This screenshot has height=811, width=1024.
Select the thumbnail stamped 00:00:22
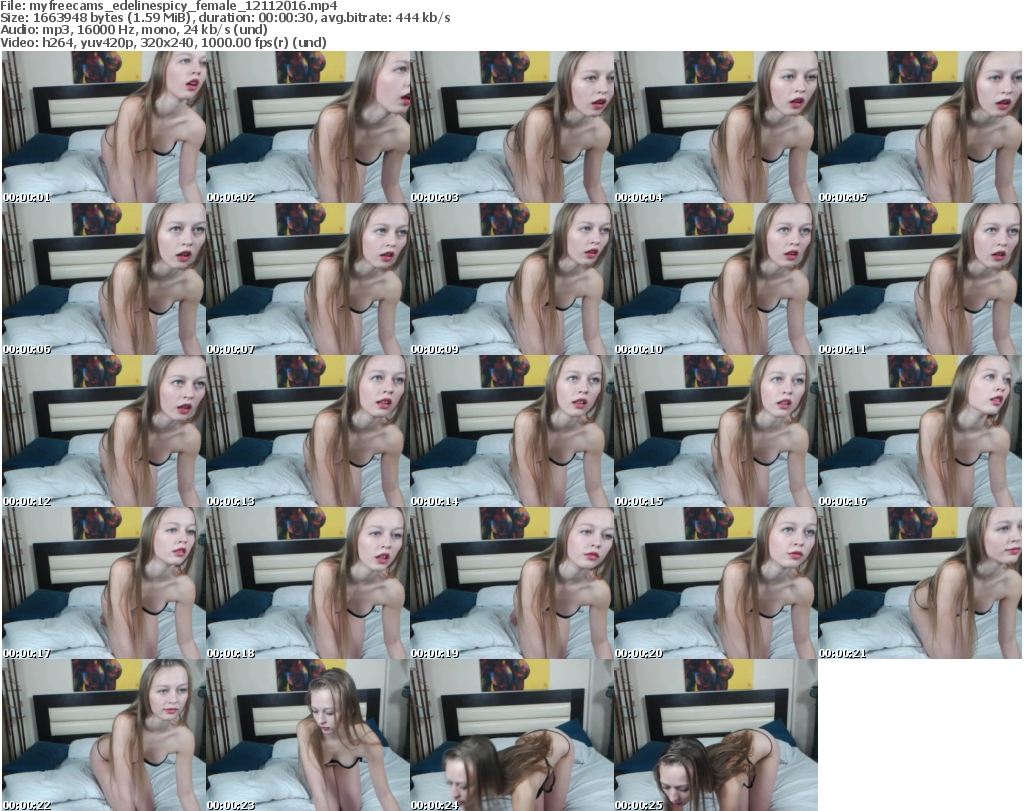(x=104, y=735)
